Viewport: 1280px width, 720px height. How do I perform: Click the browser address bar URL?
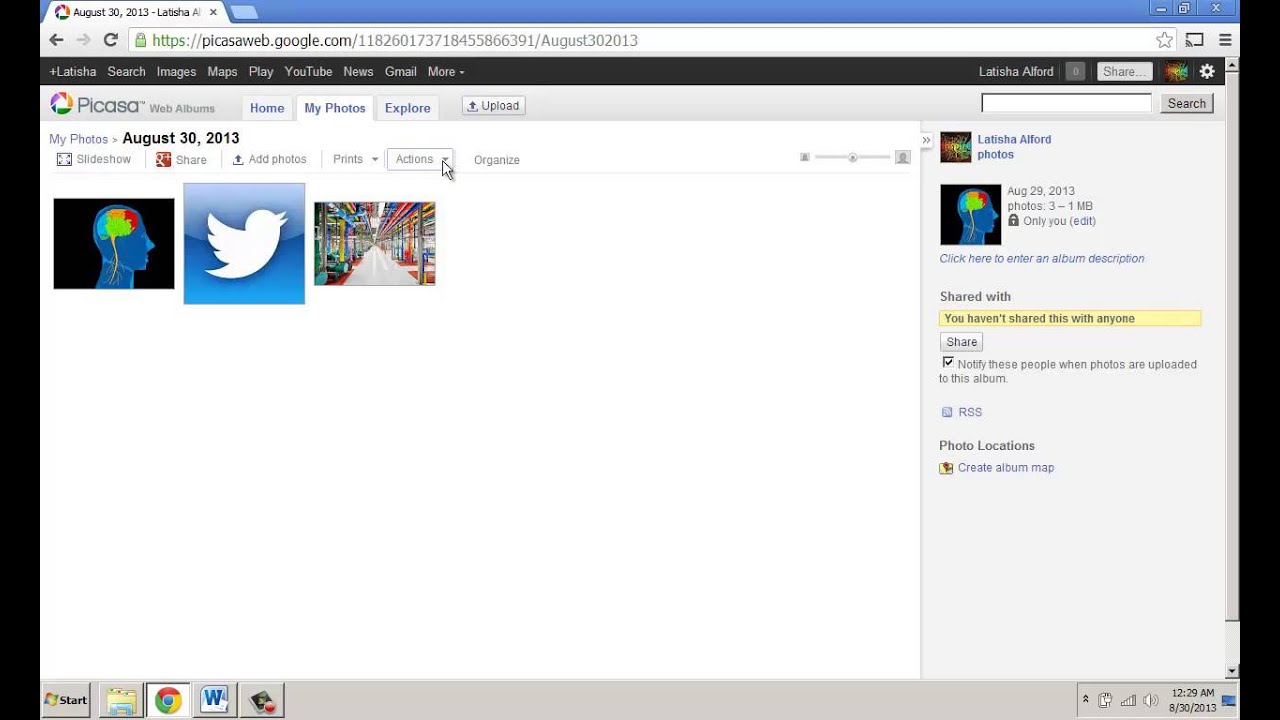click(x=395, y=40)
